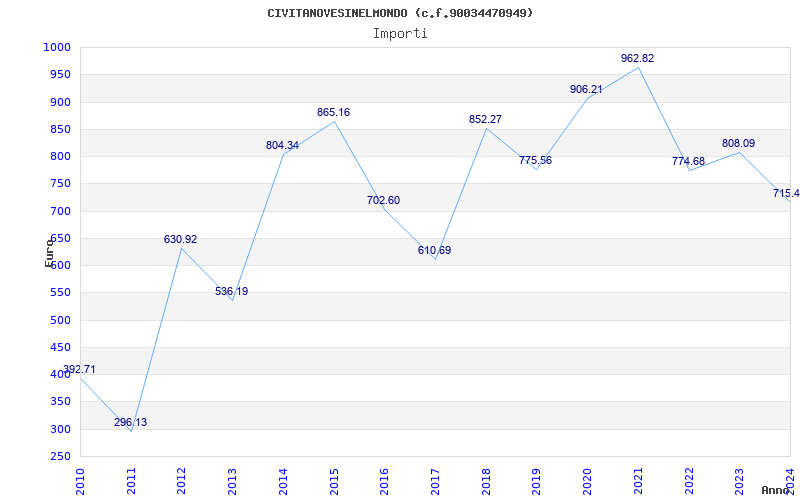Click the Anno x-axis title
The image size is (800, 500).
(774, 490)
